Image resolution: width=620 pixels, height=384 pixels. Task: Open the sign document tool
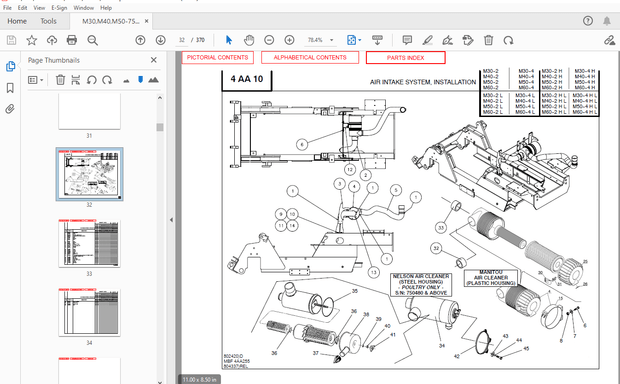tap(448, 40)
